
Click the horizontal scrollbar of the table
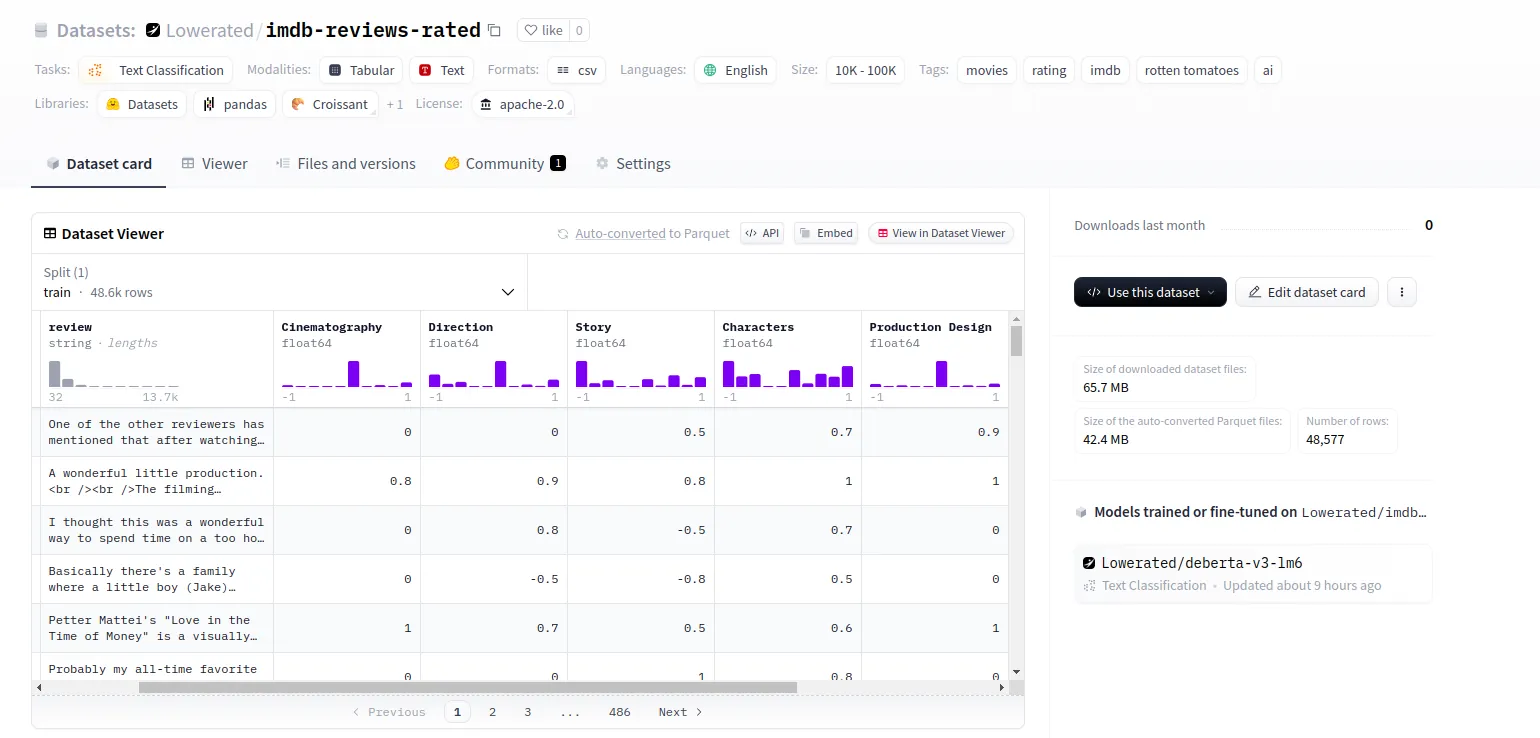(x=468, y=688)
